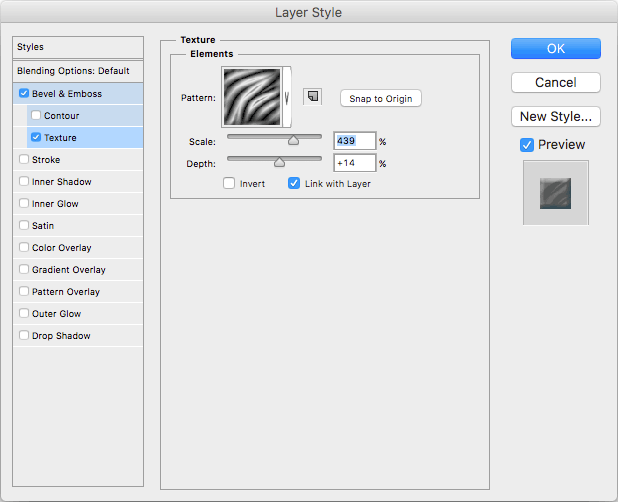Select the Contour label

pyautogui.click(x=61, y=116)
